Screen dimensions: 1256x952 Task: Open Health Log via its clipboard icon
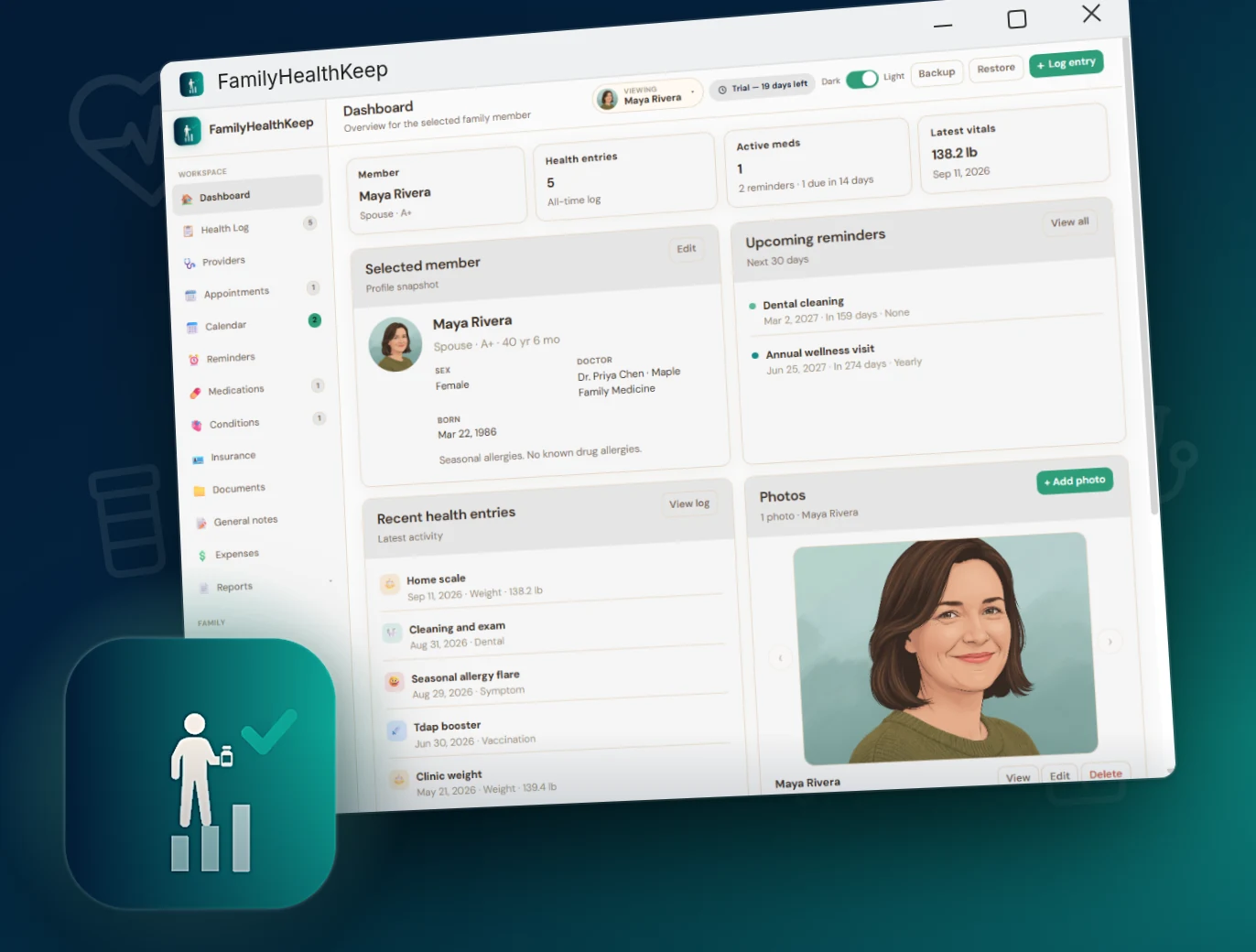pos(188,231)
